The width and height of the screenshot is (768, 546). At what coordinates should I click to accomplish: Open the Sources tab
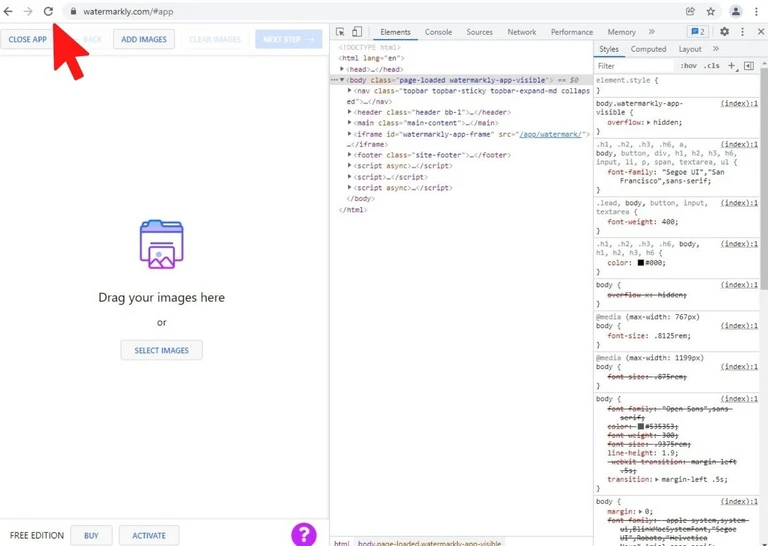click(480, 32)
